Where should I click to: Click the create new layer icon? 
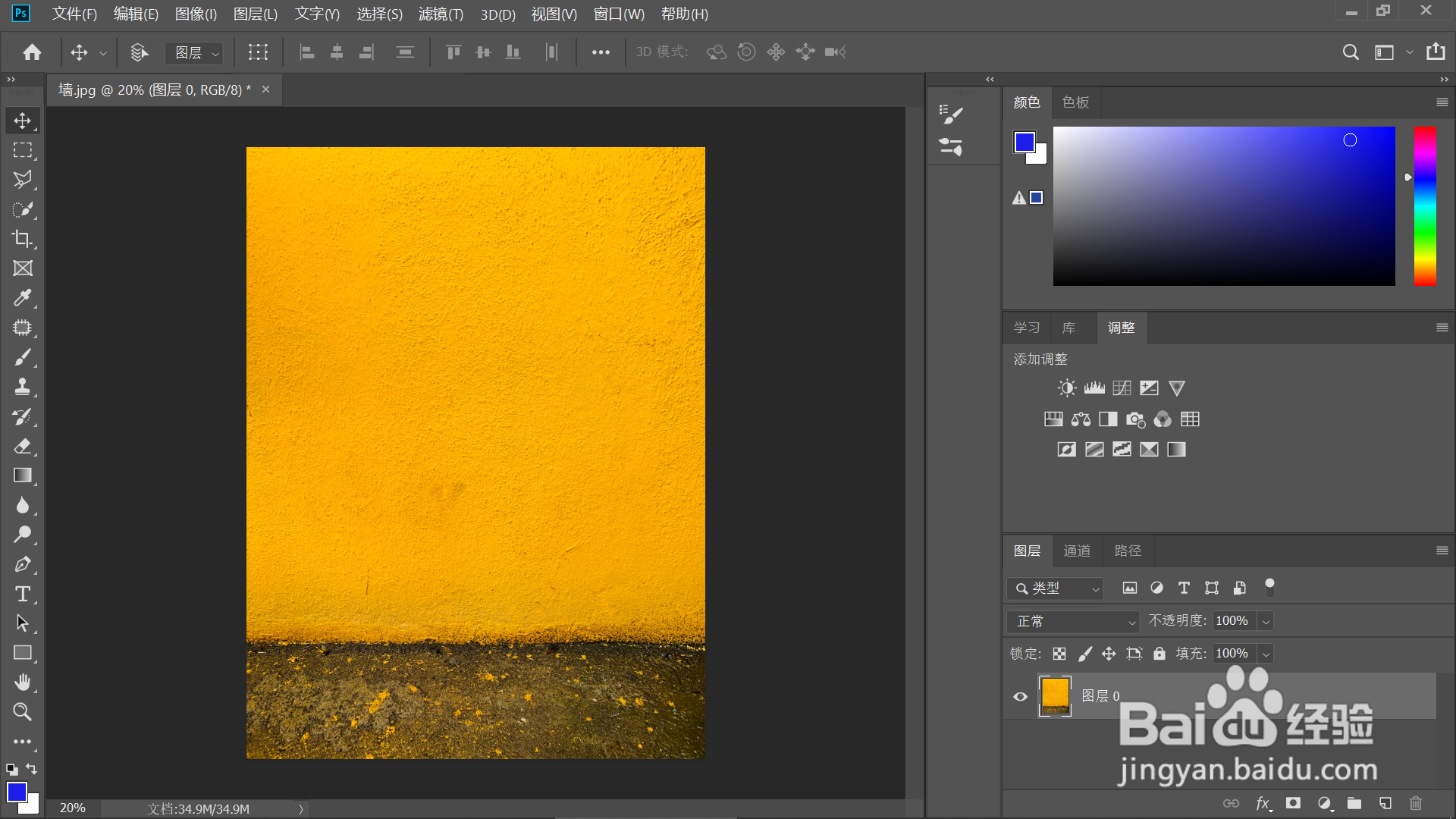1385,803
